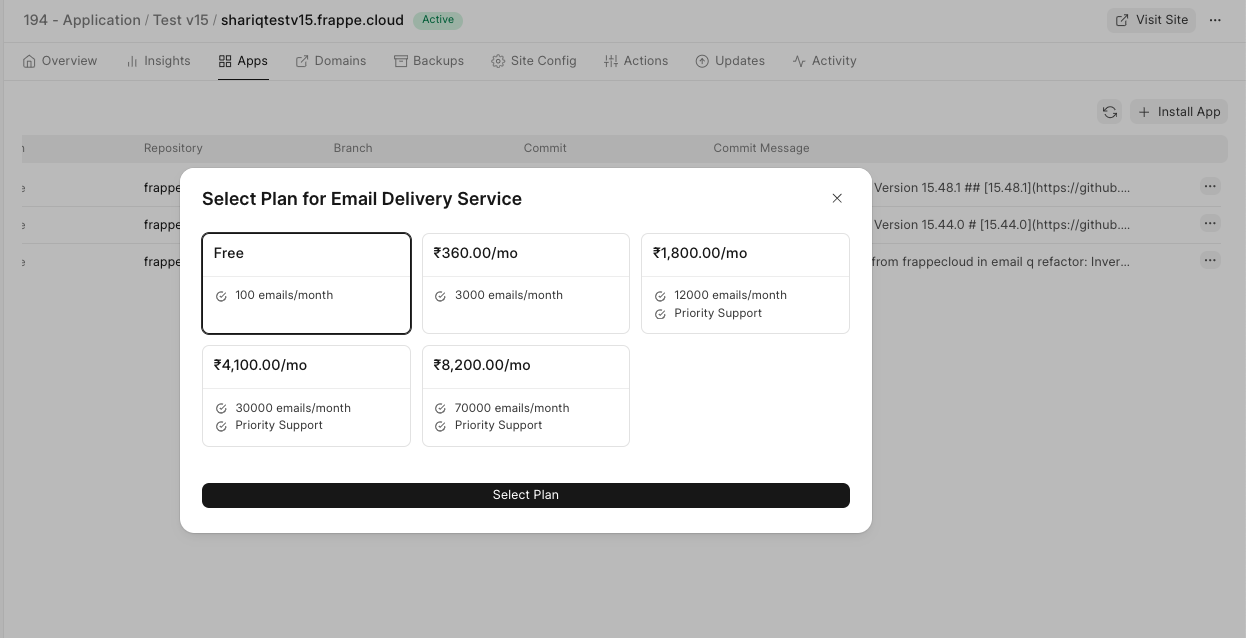Open site options three-dot menu in header
1246x638 pixels.
pyautogui.click(x=1215, y=20)
